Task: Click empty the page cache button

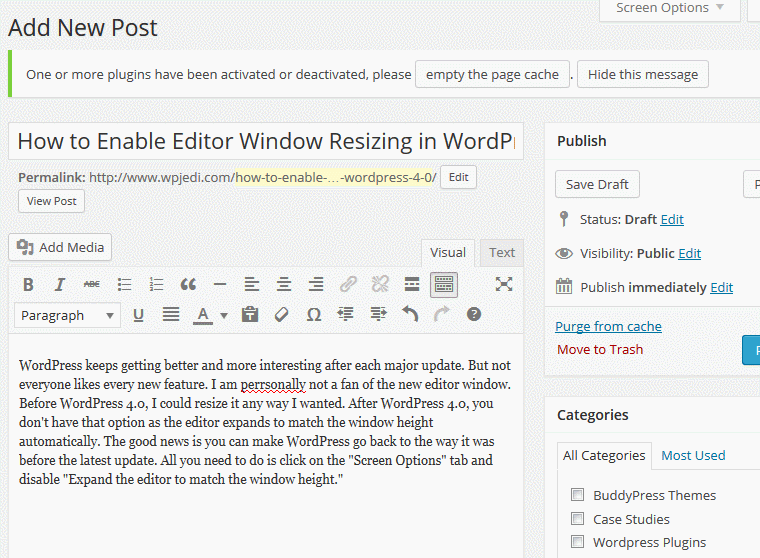Action: [x=492, y=74]
